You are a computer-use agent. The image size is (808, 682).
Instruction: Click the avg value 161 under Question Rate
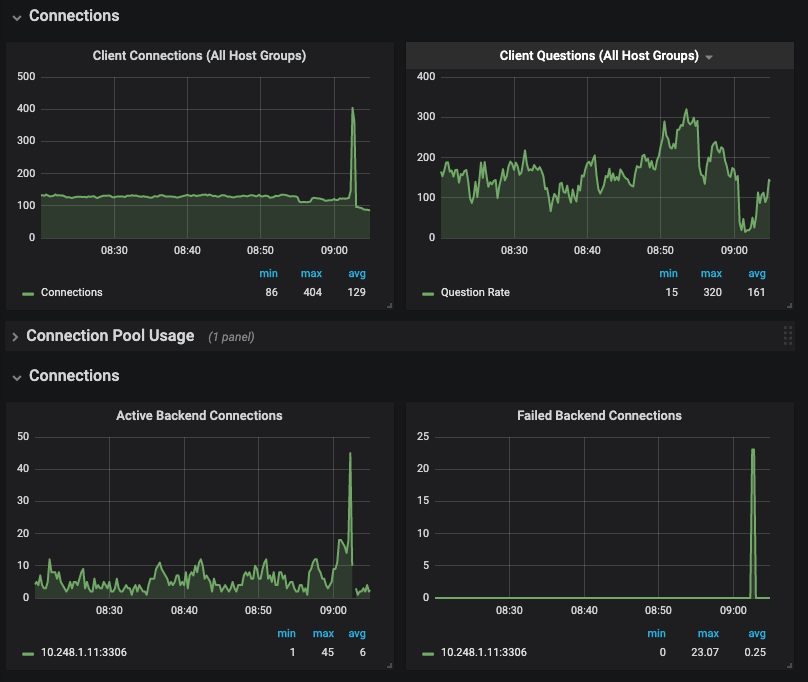[x=757, y=292]
